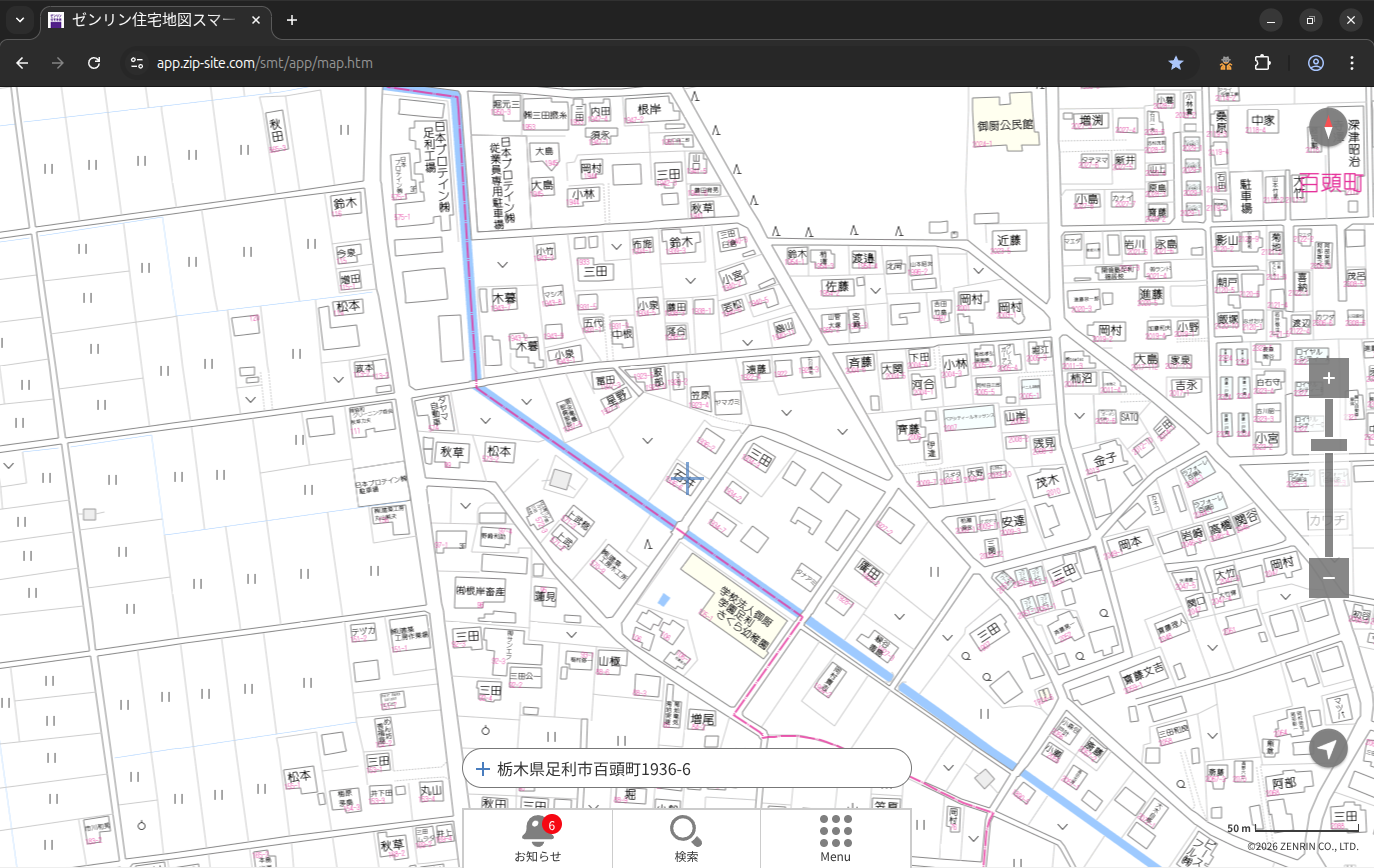Open the Menu grid icon

pos(835,837)
